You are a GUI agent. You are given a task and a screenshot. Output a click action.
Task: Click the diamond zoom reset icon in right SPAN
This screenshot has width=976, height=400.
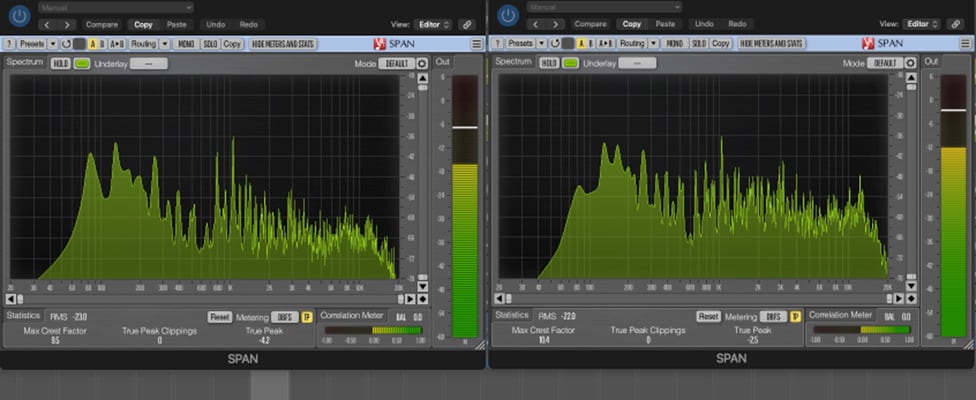[911, 299]
